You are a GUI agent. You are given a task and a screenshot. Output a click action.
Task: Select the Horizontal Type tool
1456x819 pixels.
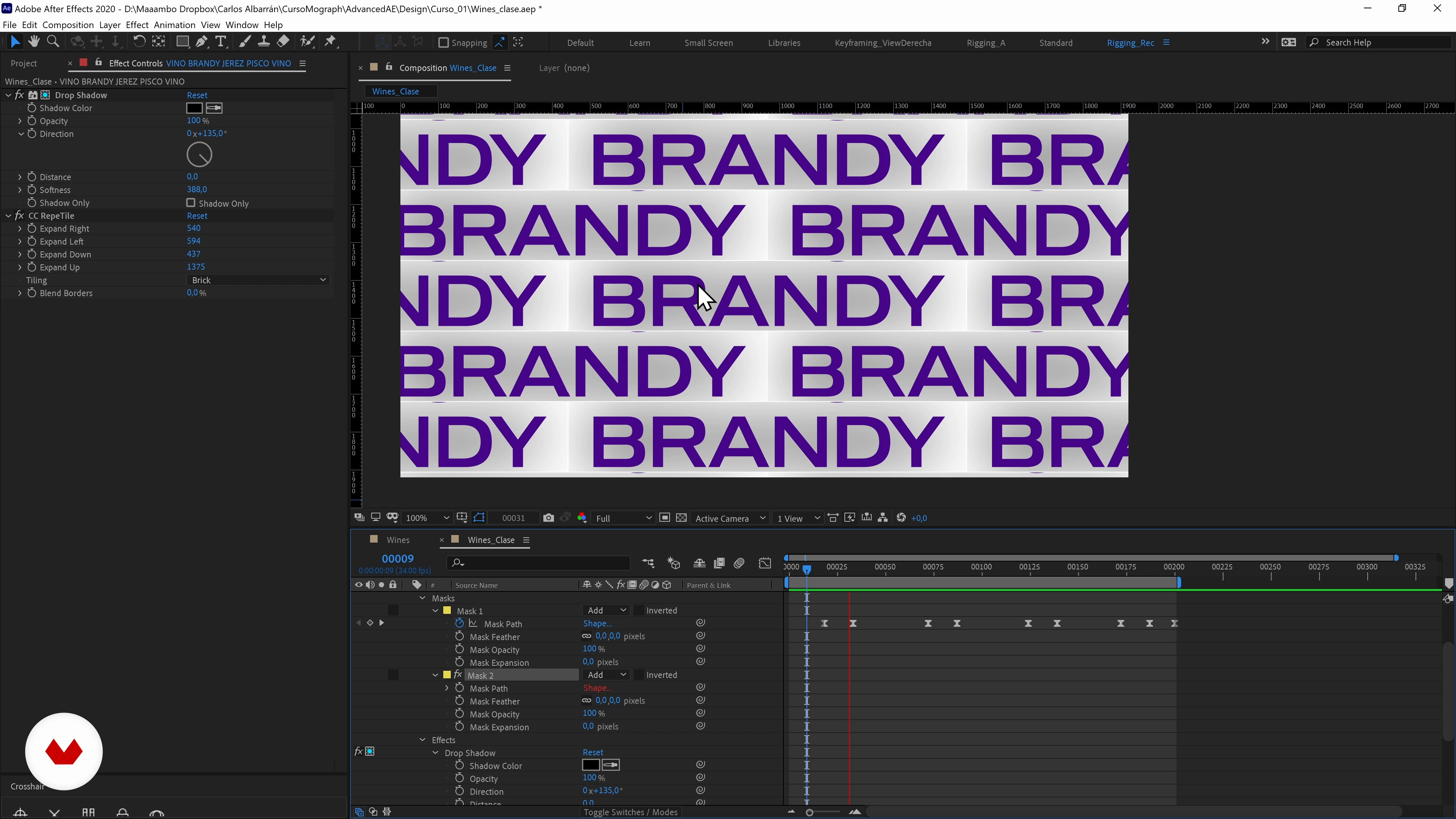click(x=221, y=41)
